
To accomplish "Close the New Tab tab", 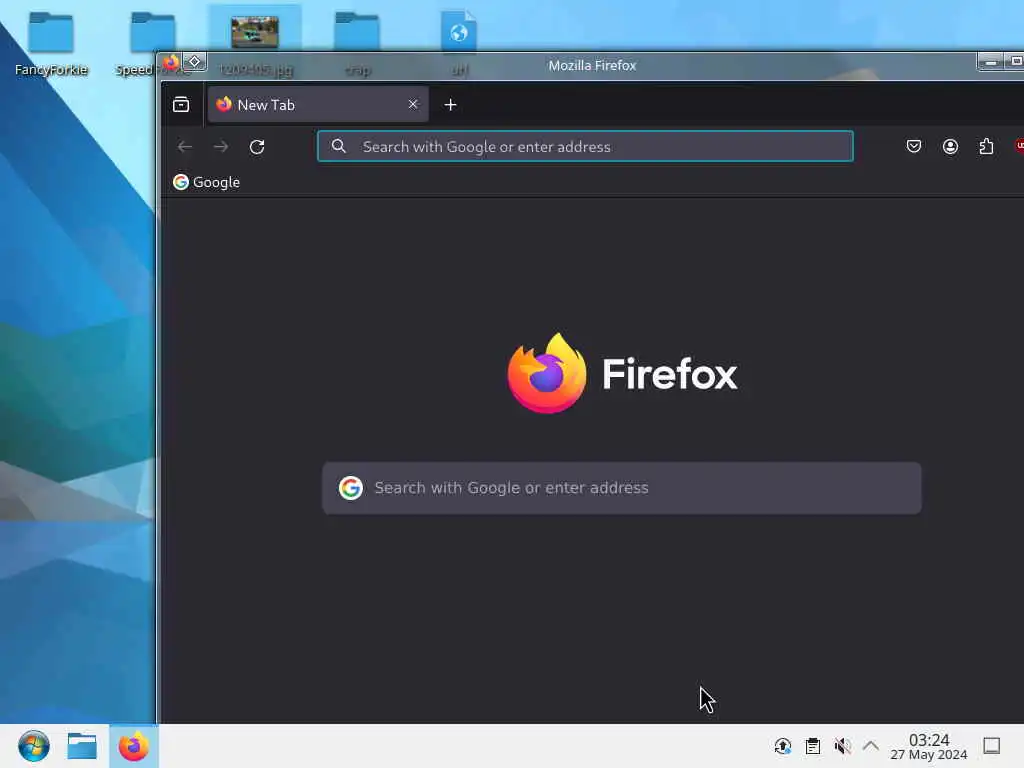I will click(x=413, y=104).
